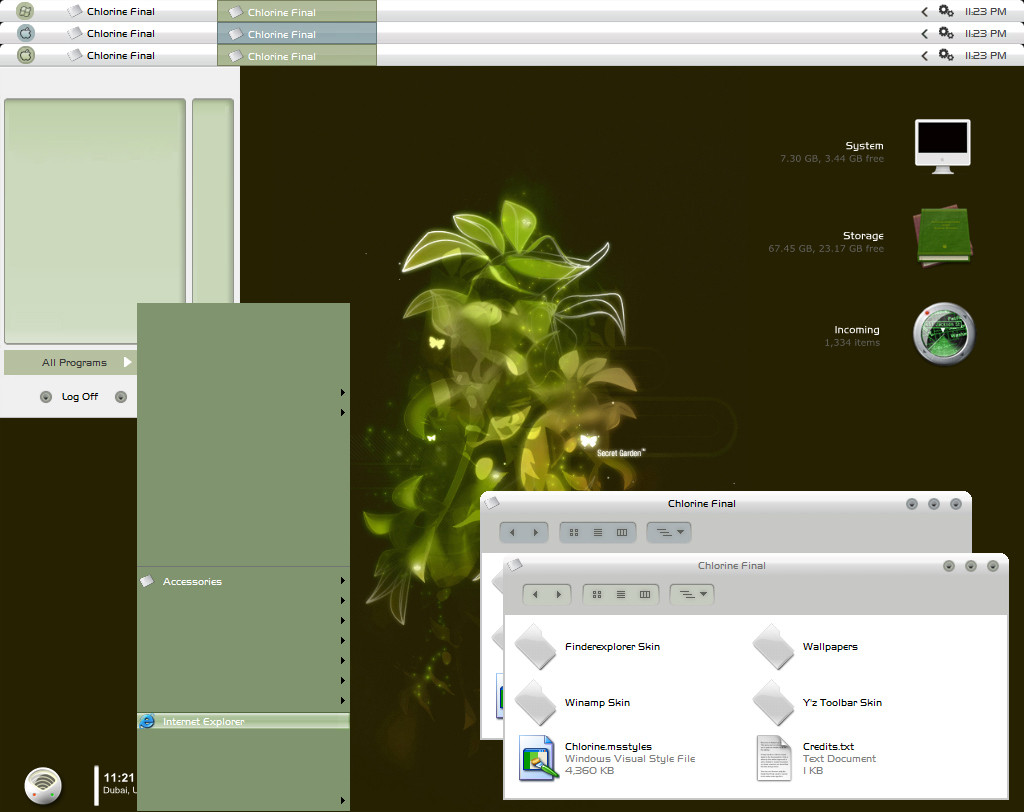
Task: Click the 11:23 PM clock on Windows-logo taskbar
Action: (985, 12)
